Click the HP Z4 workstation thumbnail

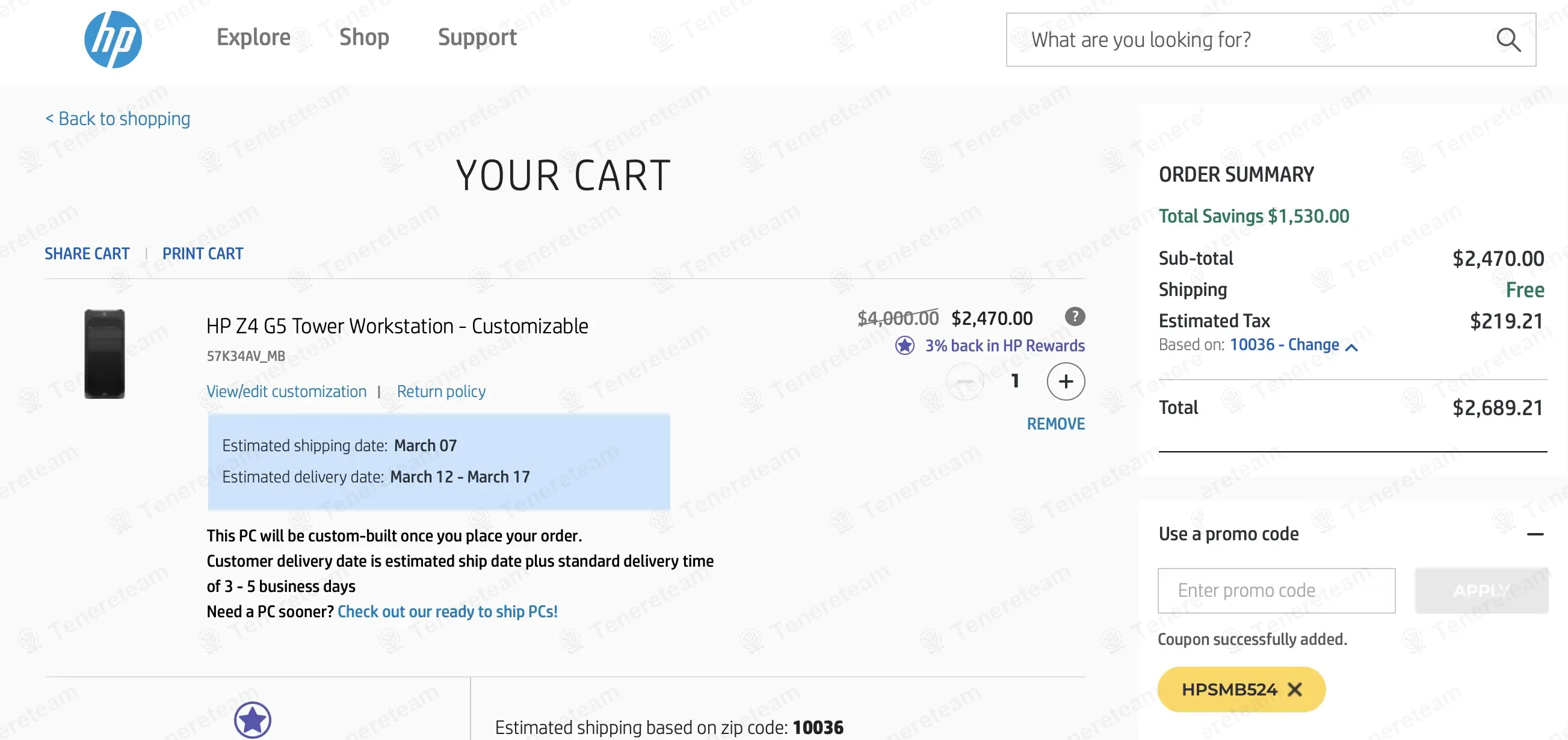105,354
